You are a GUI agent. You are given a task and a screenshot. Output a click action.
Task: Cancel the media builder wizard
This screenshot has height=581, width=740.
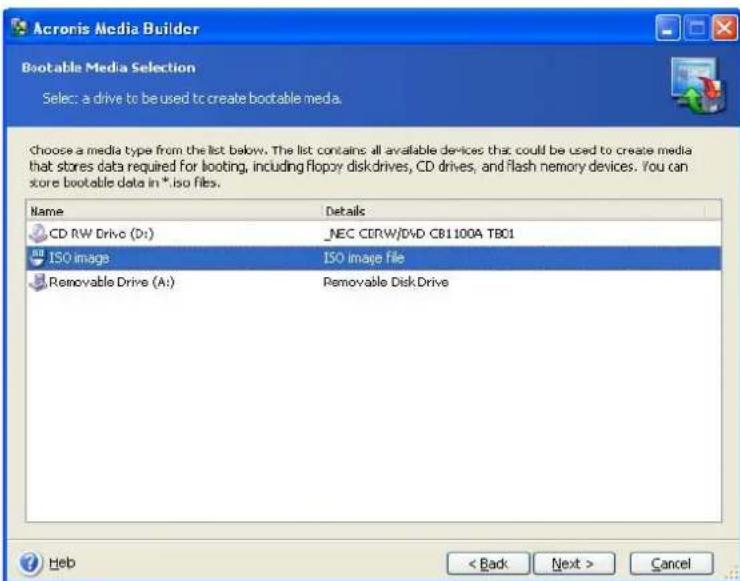tap(671, 564)
